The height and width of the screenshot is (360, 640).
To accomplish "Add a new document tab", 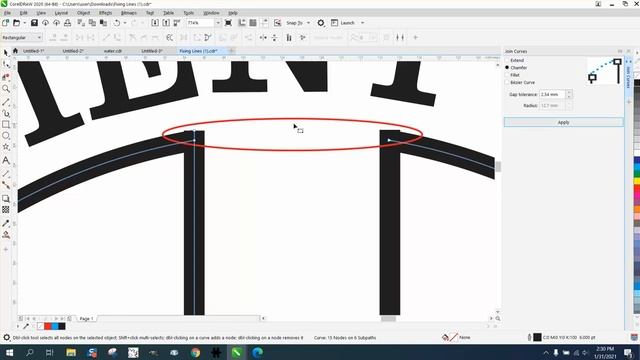I will 232,51.
